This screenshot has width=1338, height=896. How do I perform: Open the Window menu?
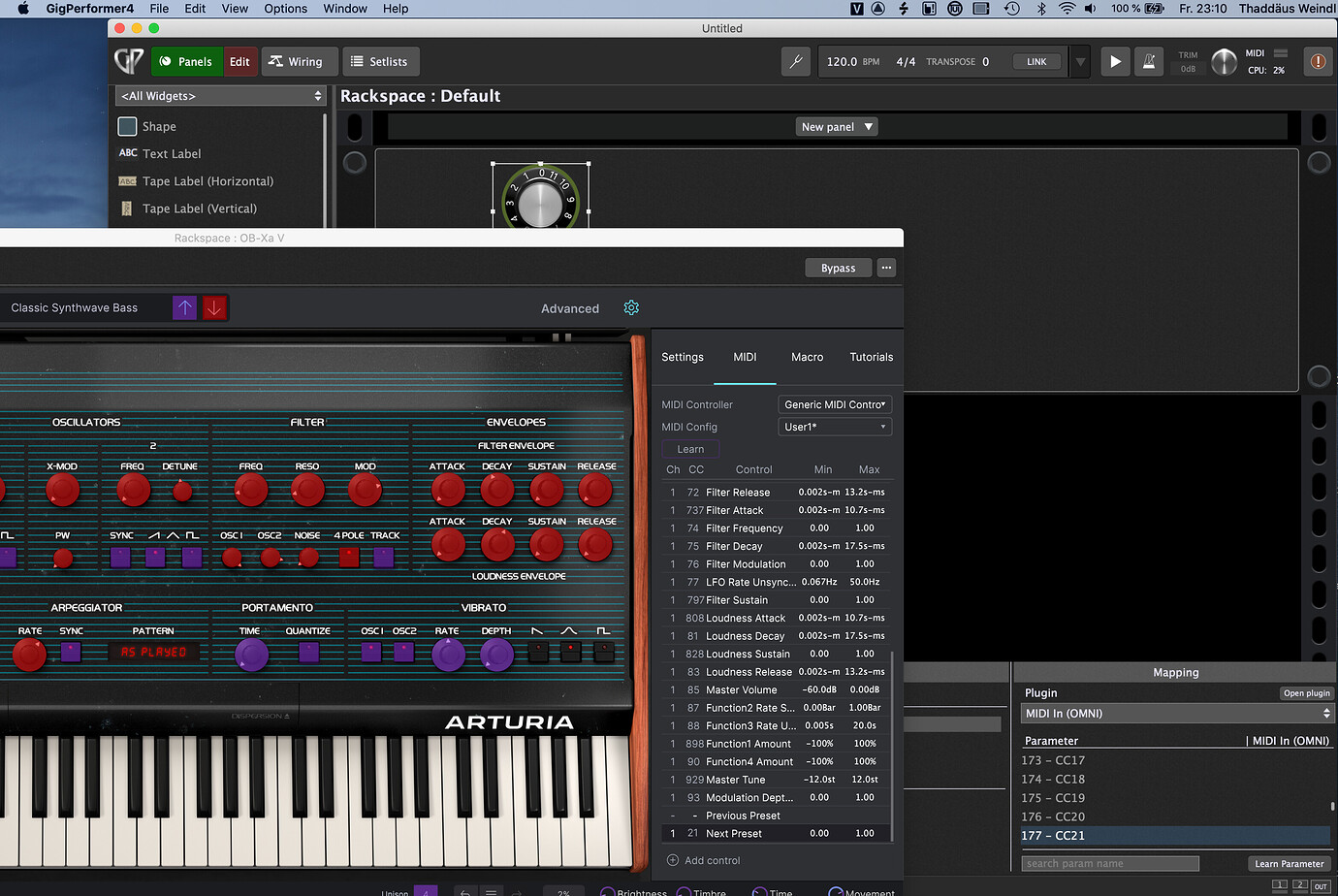[345, 9]
